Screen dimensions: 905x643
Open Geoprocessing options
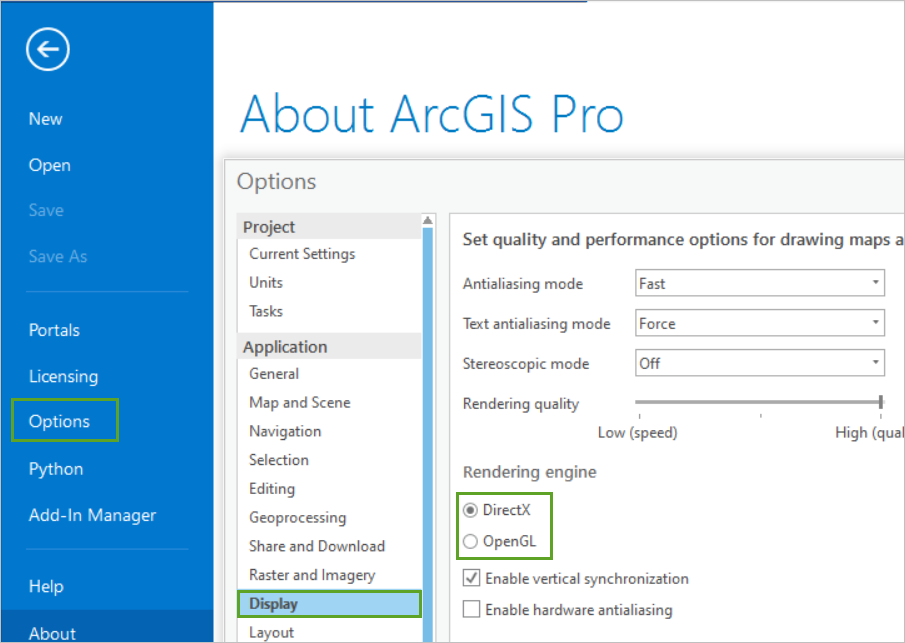pos(297,518)
